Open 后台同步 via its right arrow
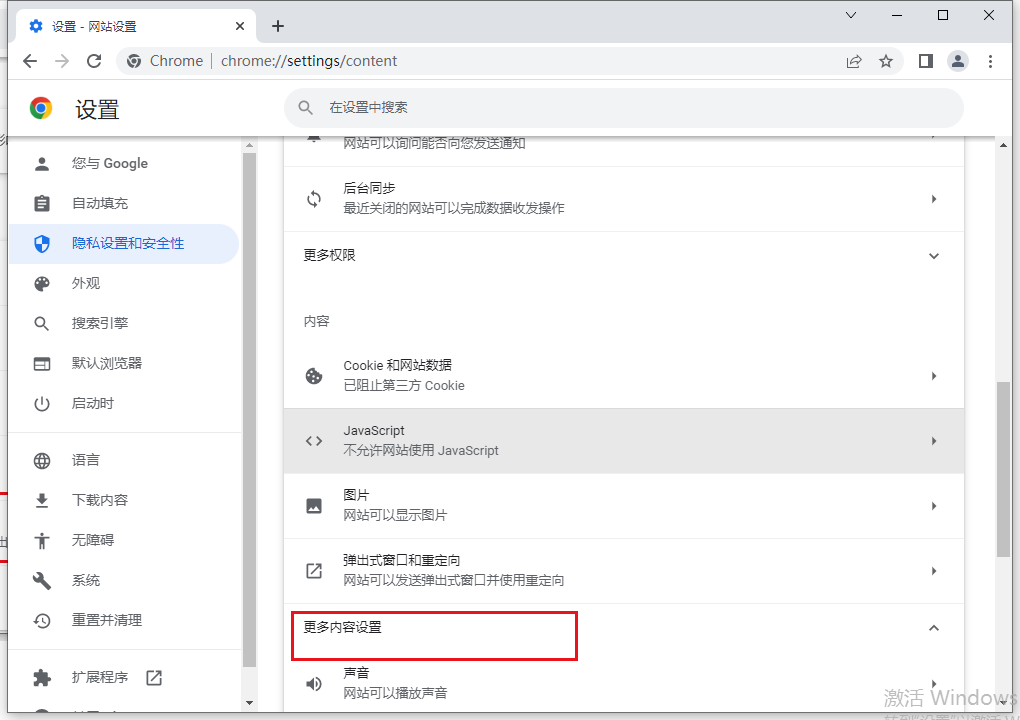The width and height of the screenshot is (1020, 720). point(933,199)
